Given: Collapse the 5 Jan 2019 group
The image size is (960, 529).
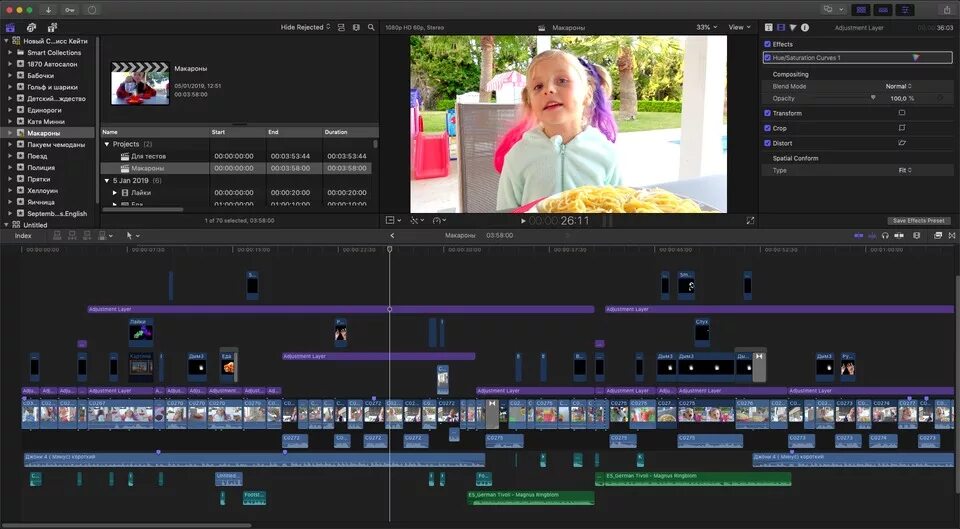Looking at the screenshot, I should [x=107, y=181].
